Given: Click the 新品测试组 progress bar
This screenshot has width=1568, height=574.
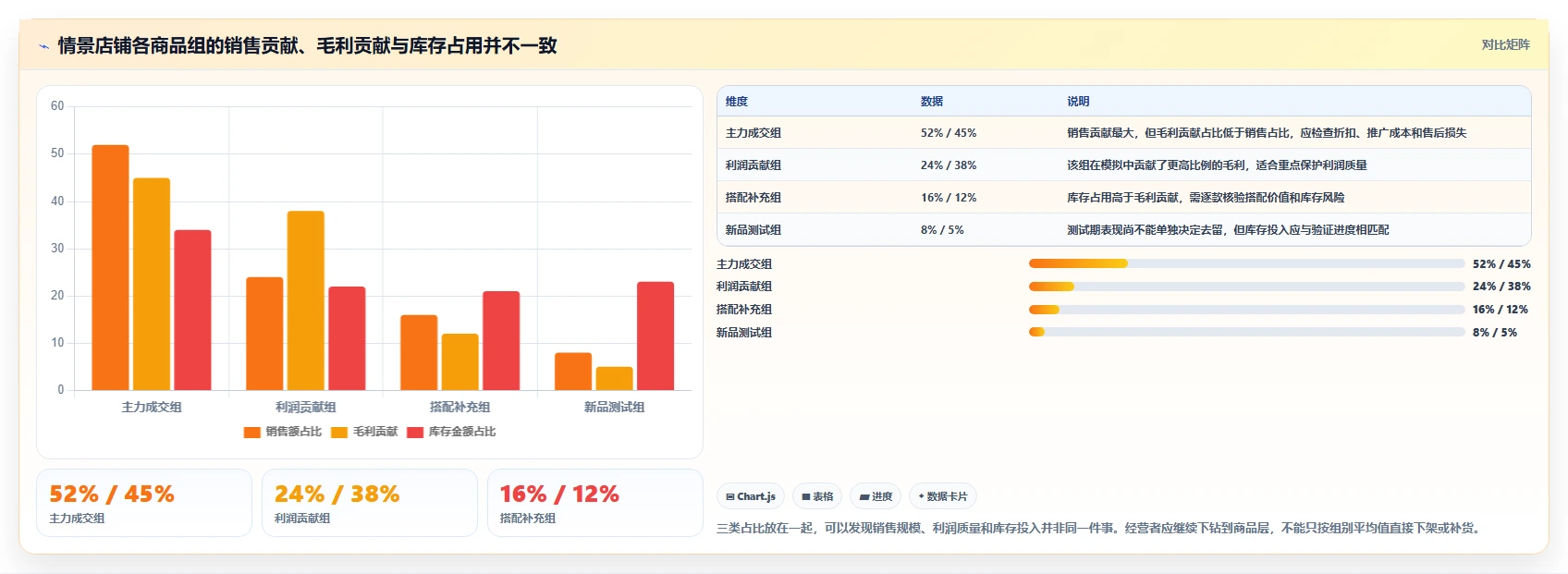Looking at the screenshot, I should click(1246, 332).
